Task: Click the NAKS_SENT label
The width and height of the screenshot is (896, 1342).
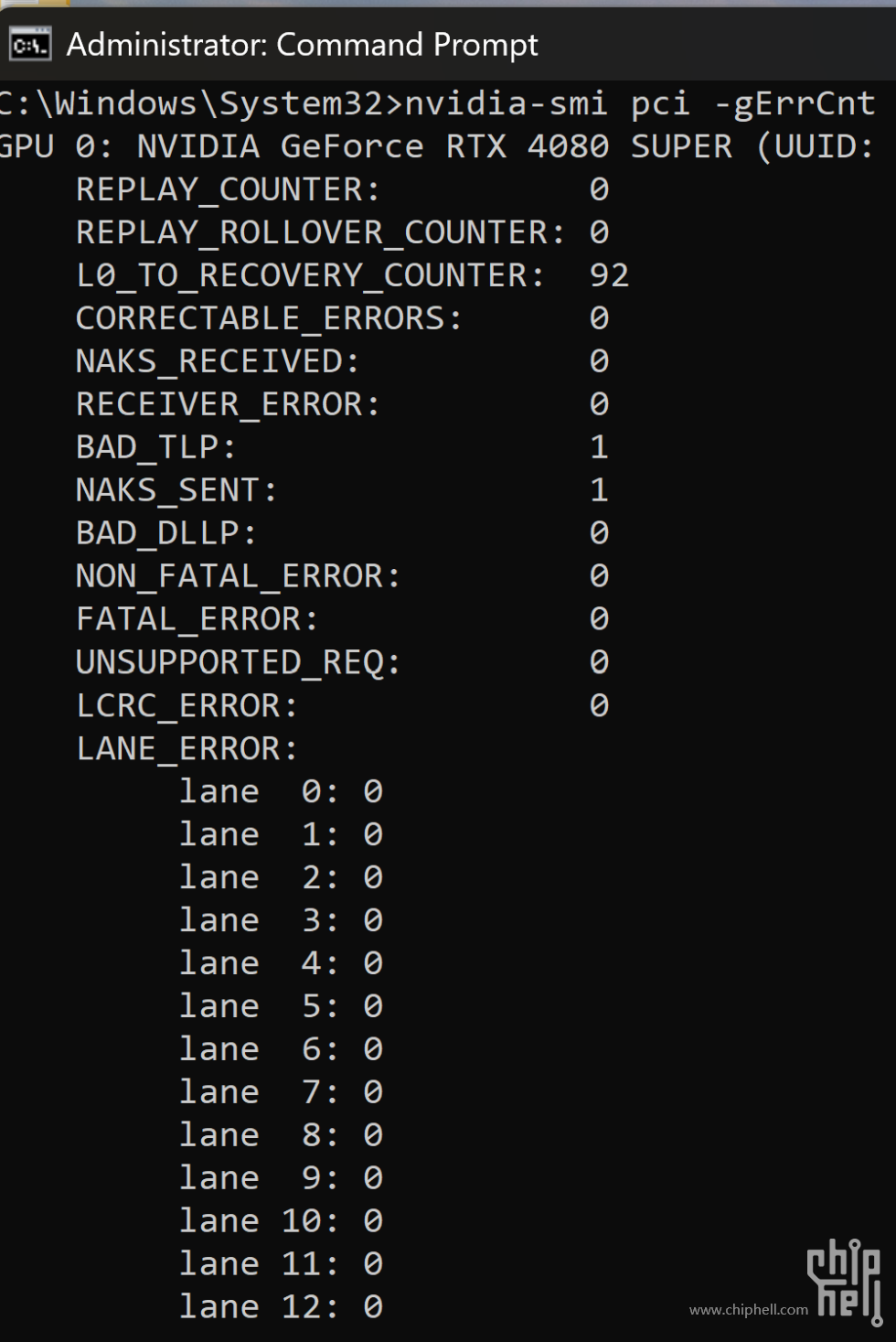Action: coord(176,490)
